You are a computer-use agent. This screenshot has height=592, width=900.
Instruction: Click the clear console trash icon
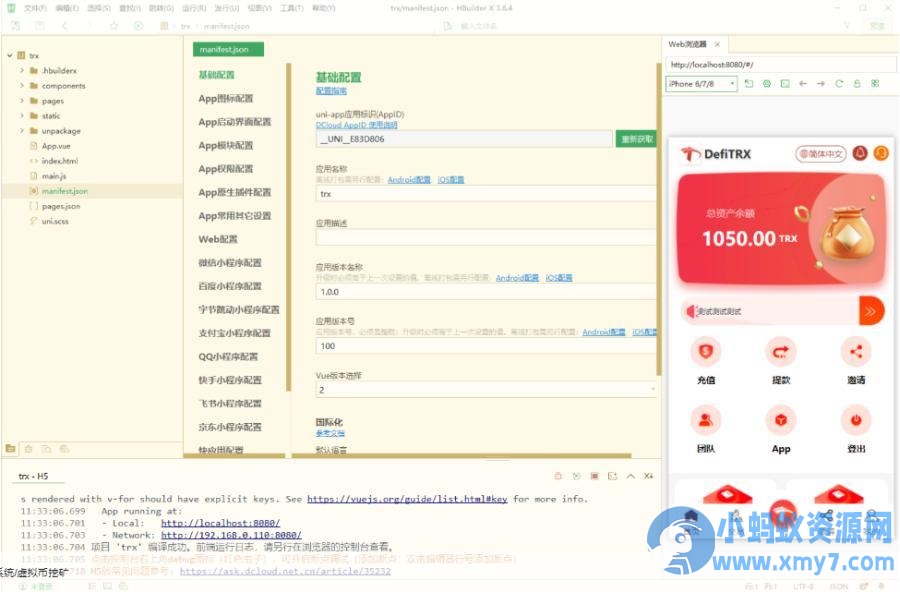coord(558,476)
